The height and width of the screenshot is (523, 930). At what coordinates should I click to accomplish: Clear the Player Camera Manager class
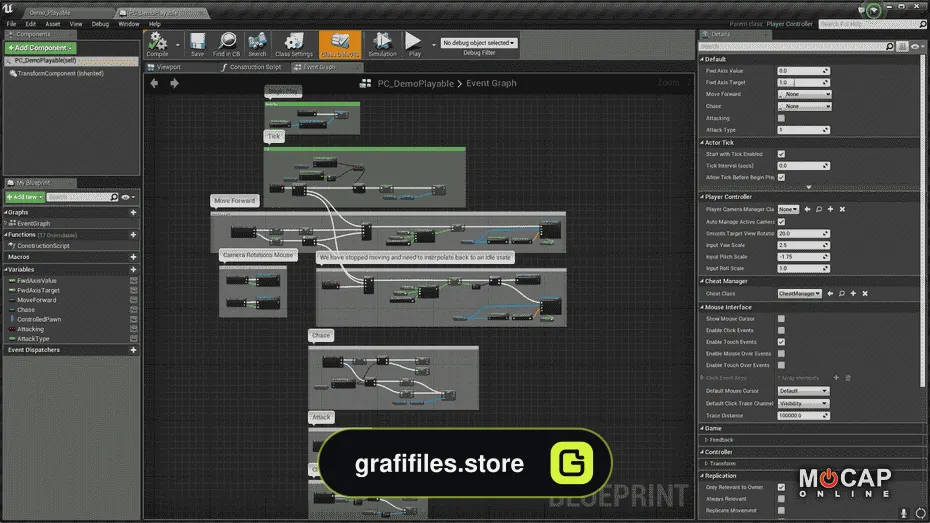(x=842, y=209)
